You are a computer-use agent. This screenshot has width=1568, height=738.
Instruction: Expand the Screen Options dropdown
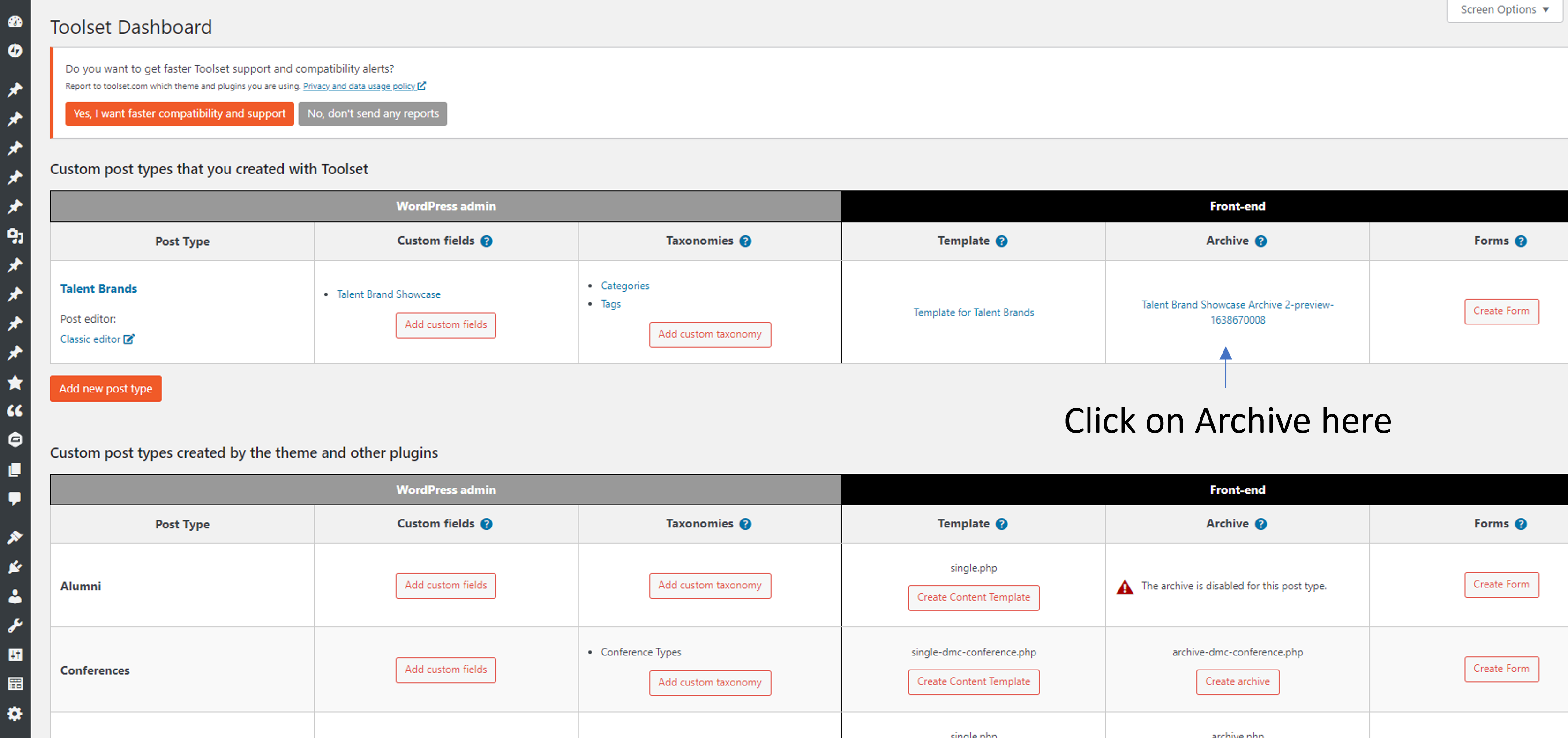coord(1504,10)
